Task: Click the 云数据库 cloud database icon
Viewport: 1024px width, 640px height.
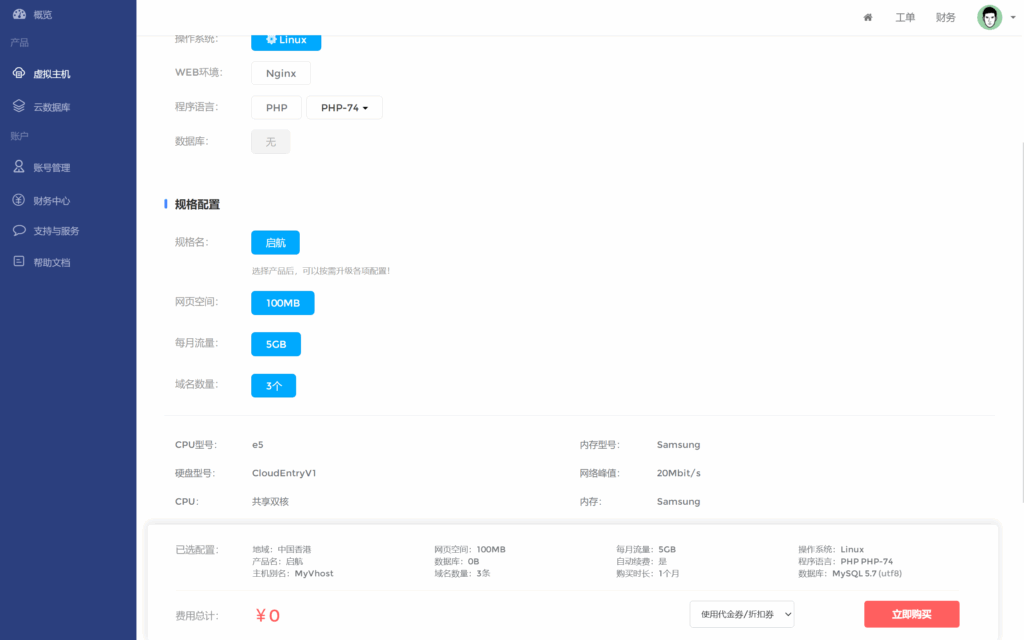Action: 19,106
